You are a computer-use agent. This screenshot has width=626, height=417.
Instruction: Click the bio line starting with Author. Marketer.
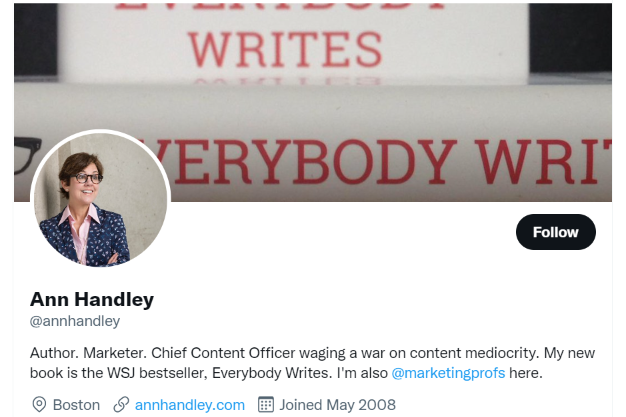312,353
